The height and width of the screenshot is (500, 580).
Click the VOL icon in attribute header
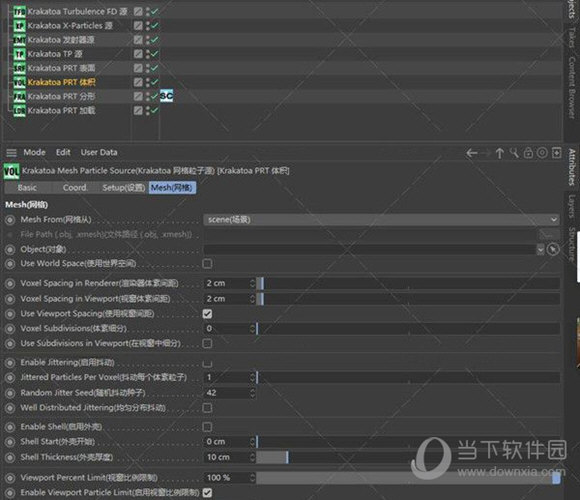click(11, 171)
